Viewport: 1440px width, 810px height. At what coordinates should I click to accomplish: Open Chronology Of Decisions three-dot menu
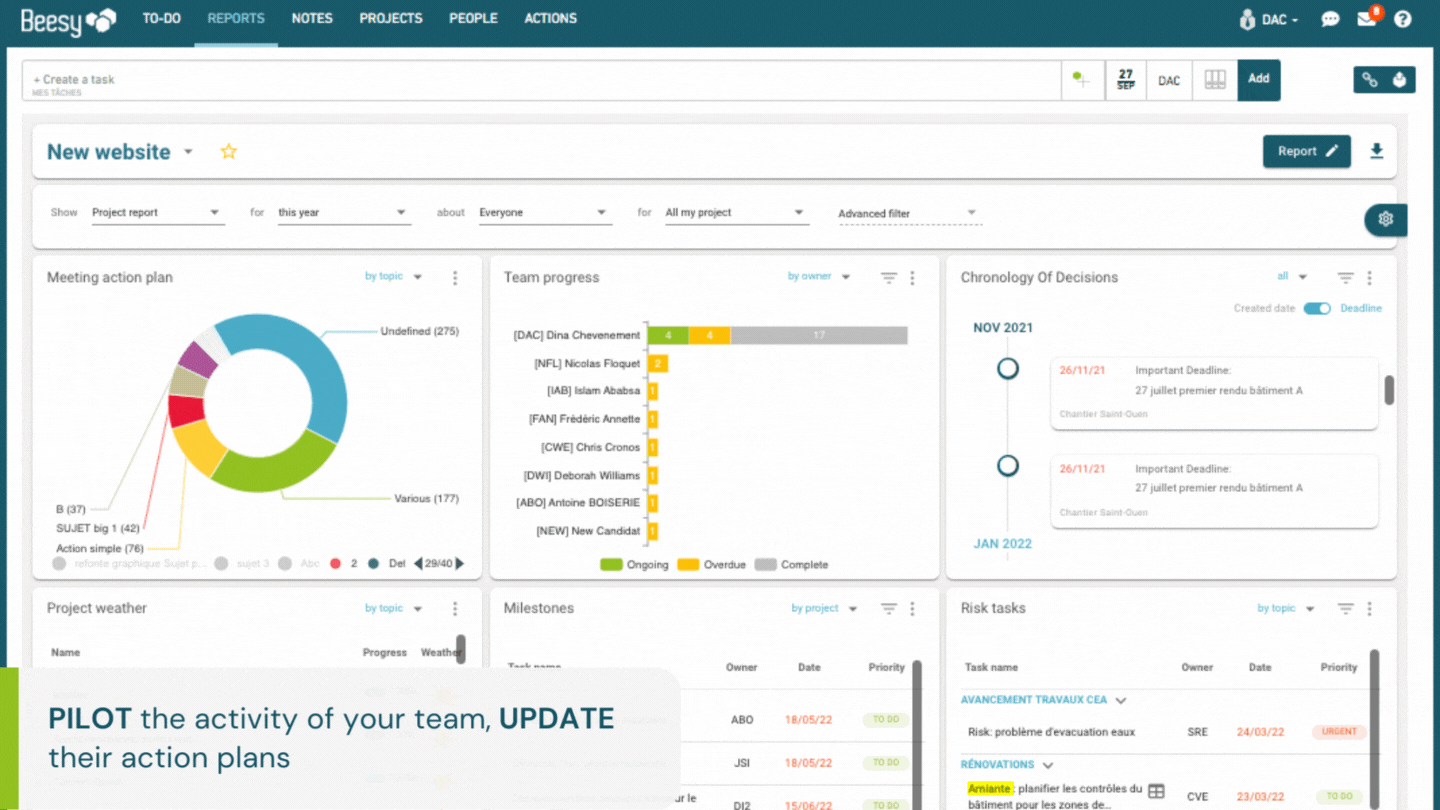click(x=1369, y=278)
